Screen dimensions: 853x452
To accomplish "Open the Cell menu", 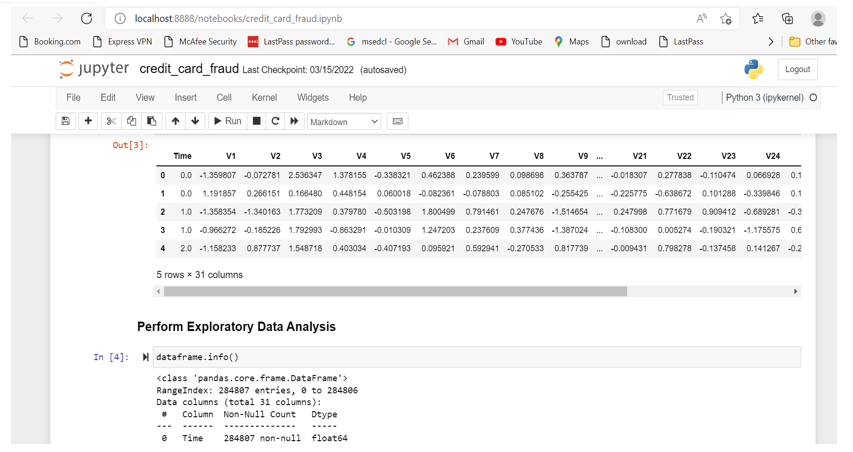I will coord(224,97).
